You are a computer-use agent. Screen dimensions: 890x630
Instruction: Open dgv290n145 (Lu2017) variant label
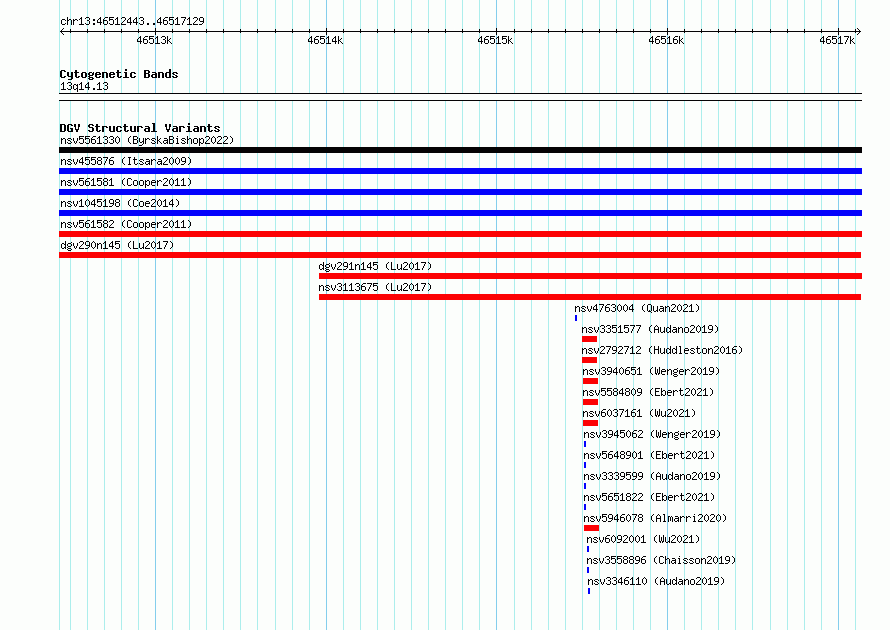point(117,245)
